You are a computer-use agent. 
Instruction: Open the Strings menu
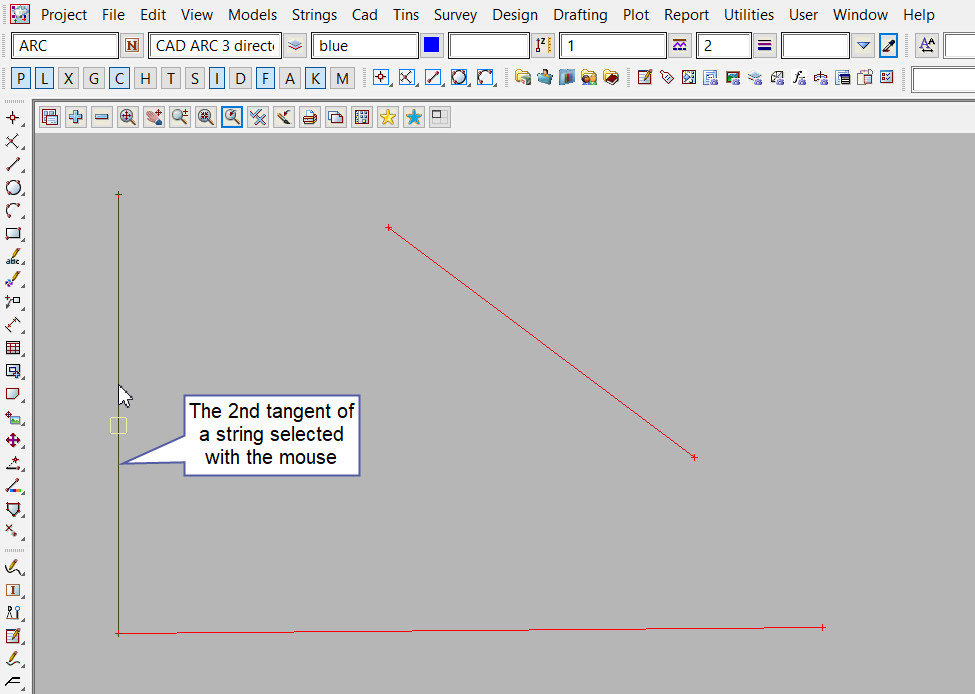314,15
